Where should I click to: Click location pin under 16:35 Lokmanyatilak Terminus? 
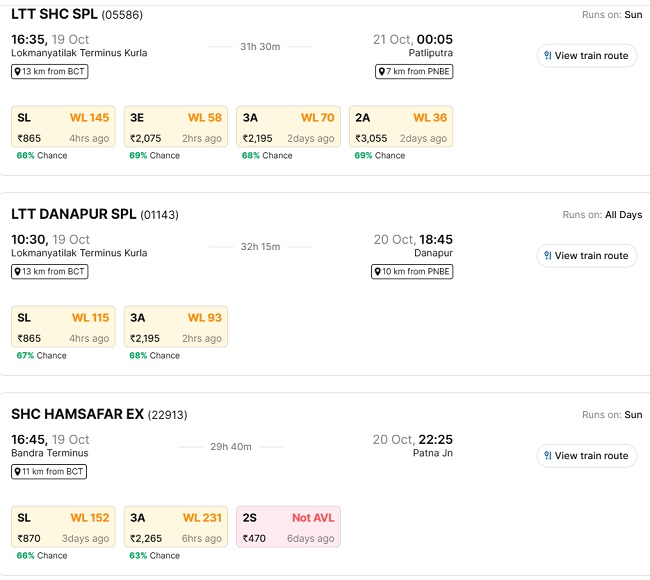(18, 72)
